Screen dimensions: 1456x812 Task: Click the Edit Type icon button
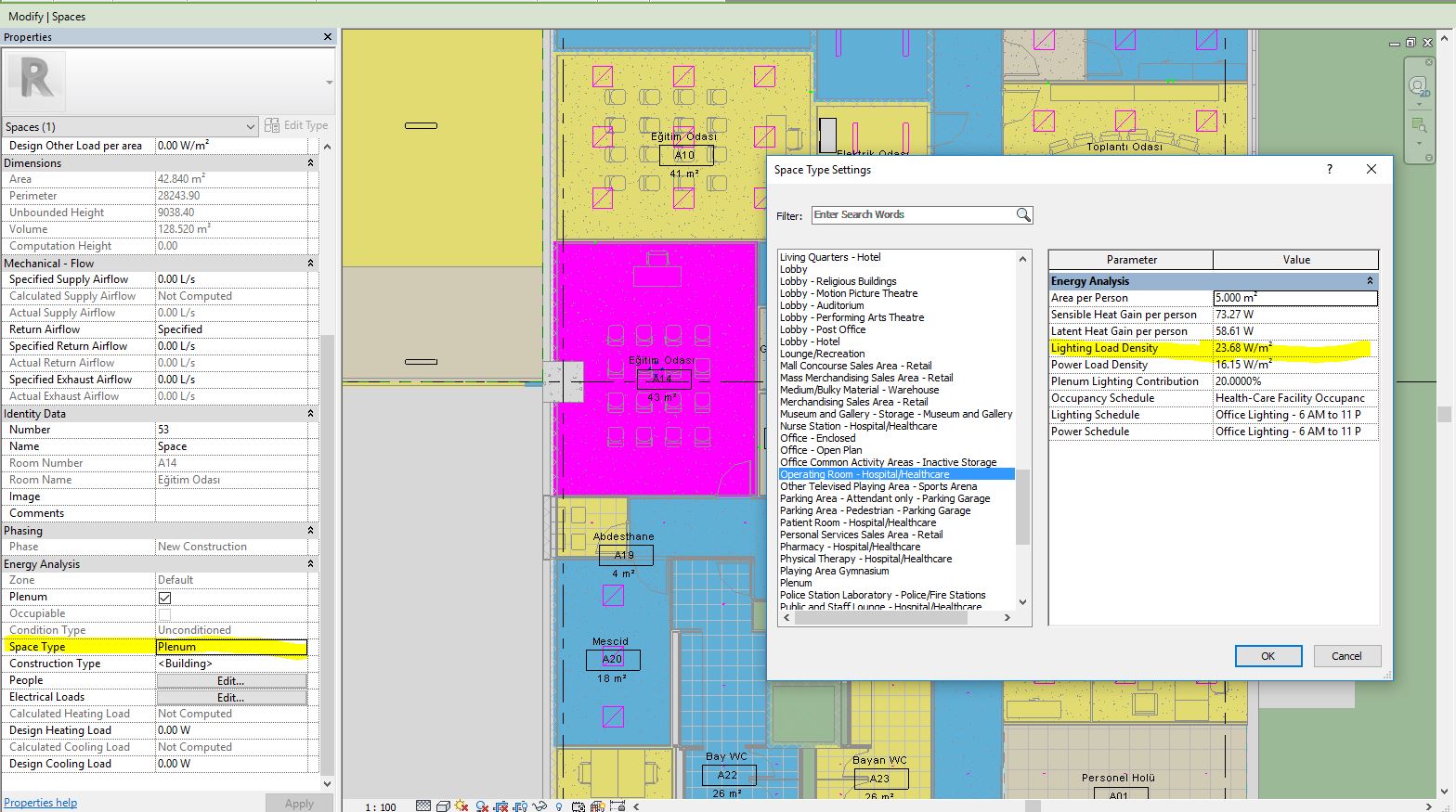(296, 125)
